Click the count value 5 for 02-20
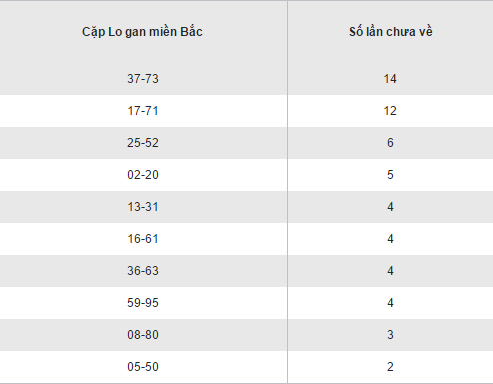Viewport: 493px width, 384px height. (390, 175)
